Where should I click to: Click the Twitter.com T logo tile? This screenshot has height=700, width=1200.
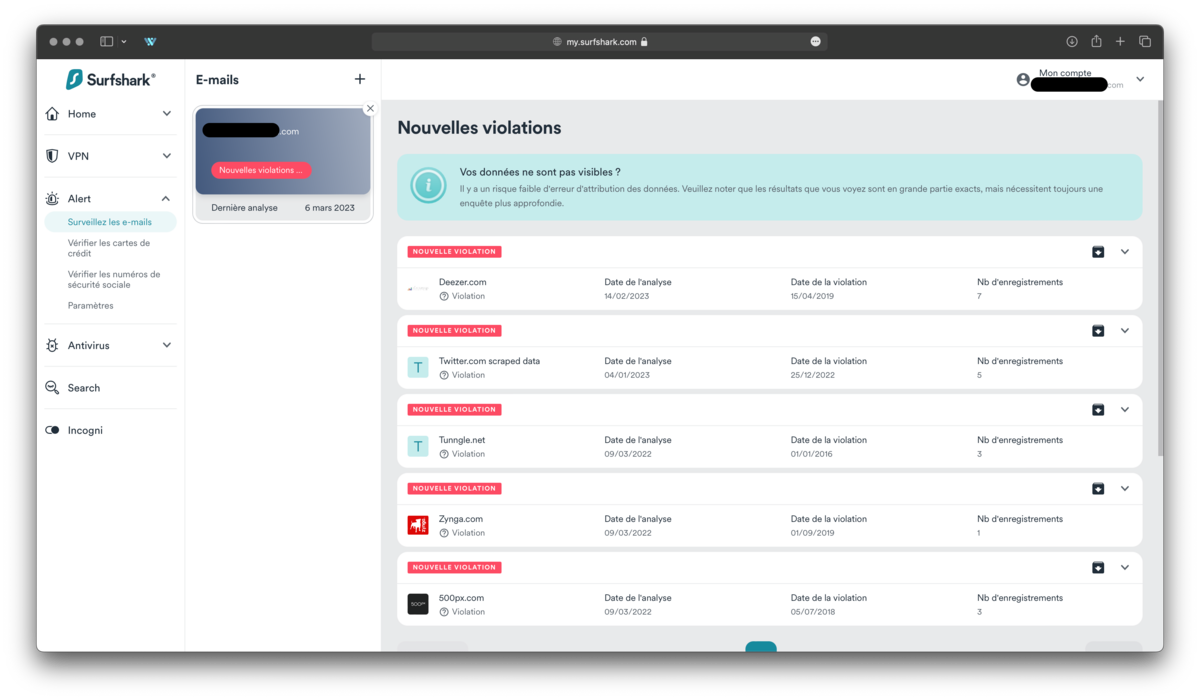418,367
